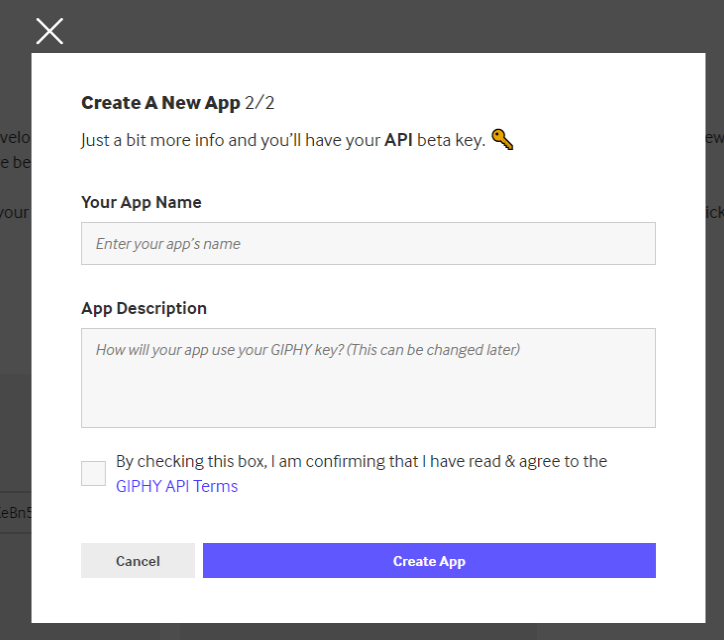
Task: Click the "Enter your app's name" placeholder text
Action: [x=168, y=244]
